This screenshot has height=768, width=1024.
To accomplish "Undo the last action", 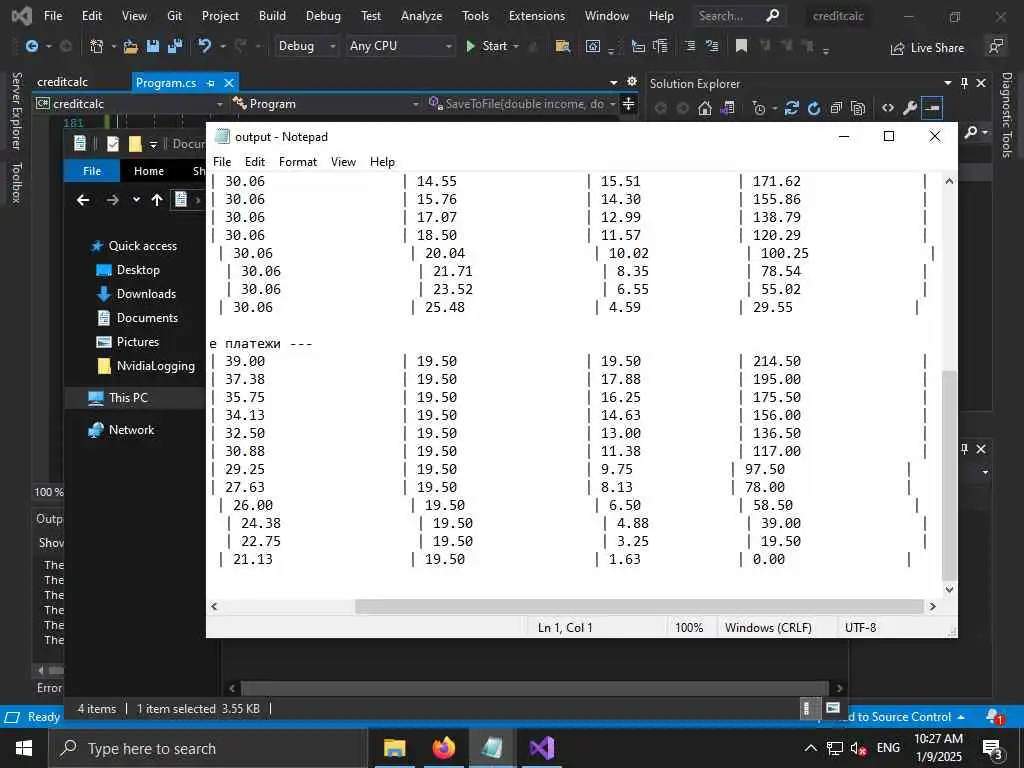I will coord(205,46).
